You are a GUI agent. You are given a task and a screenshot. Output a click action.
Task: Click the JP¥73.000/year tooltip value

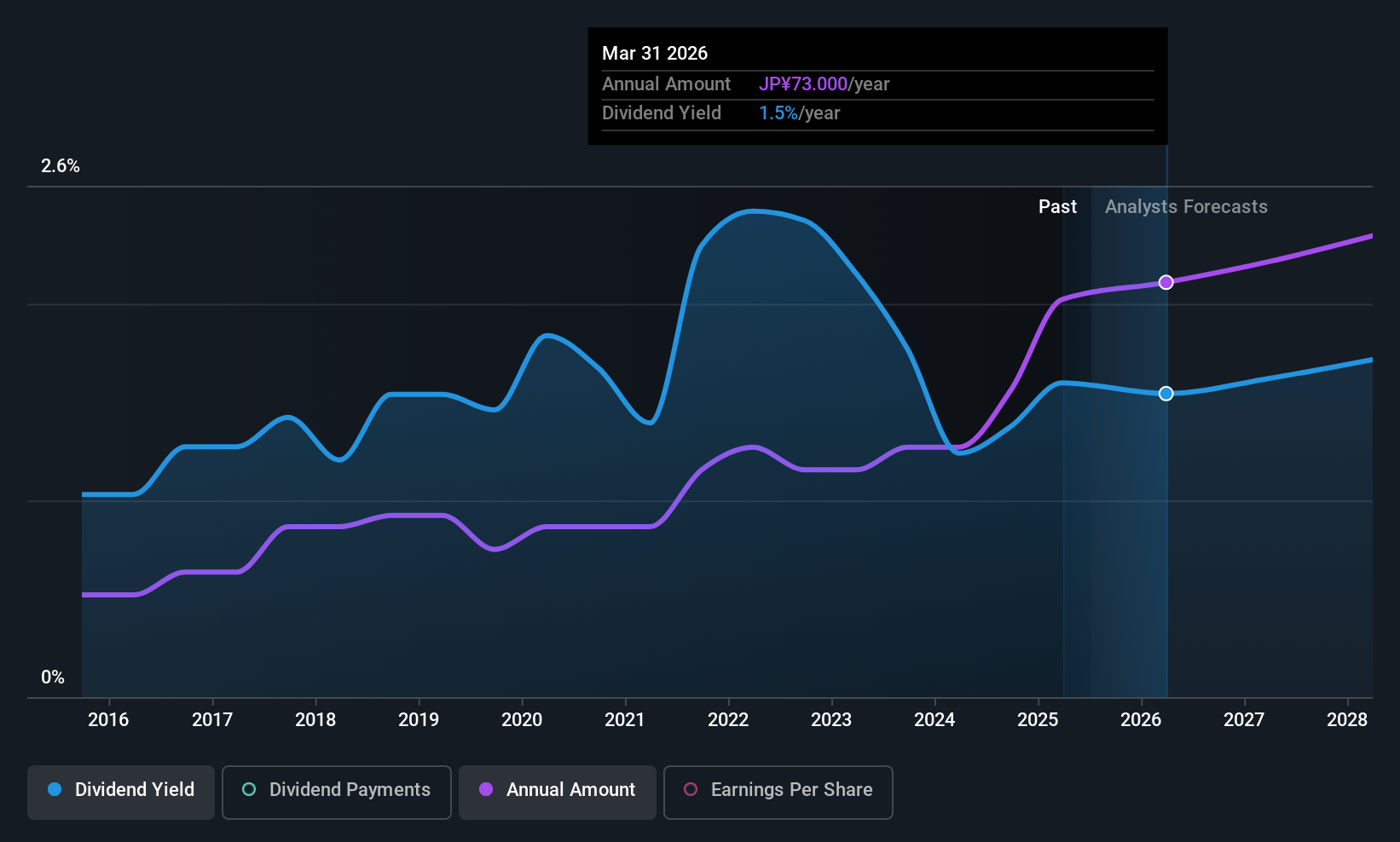click(824, 84)
